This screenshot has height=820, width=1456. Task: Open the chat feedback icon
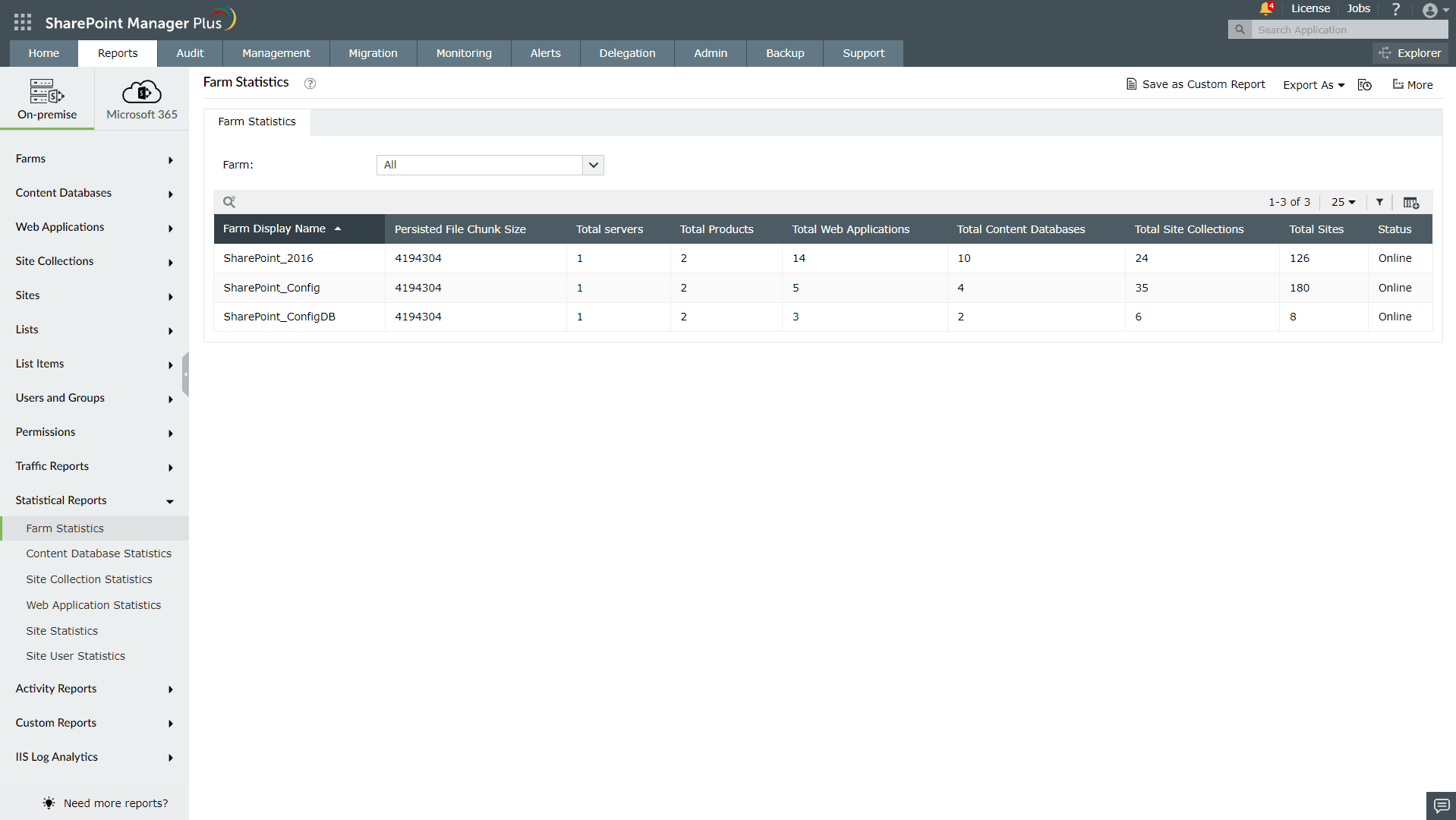coord(1442,806)
